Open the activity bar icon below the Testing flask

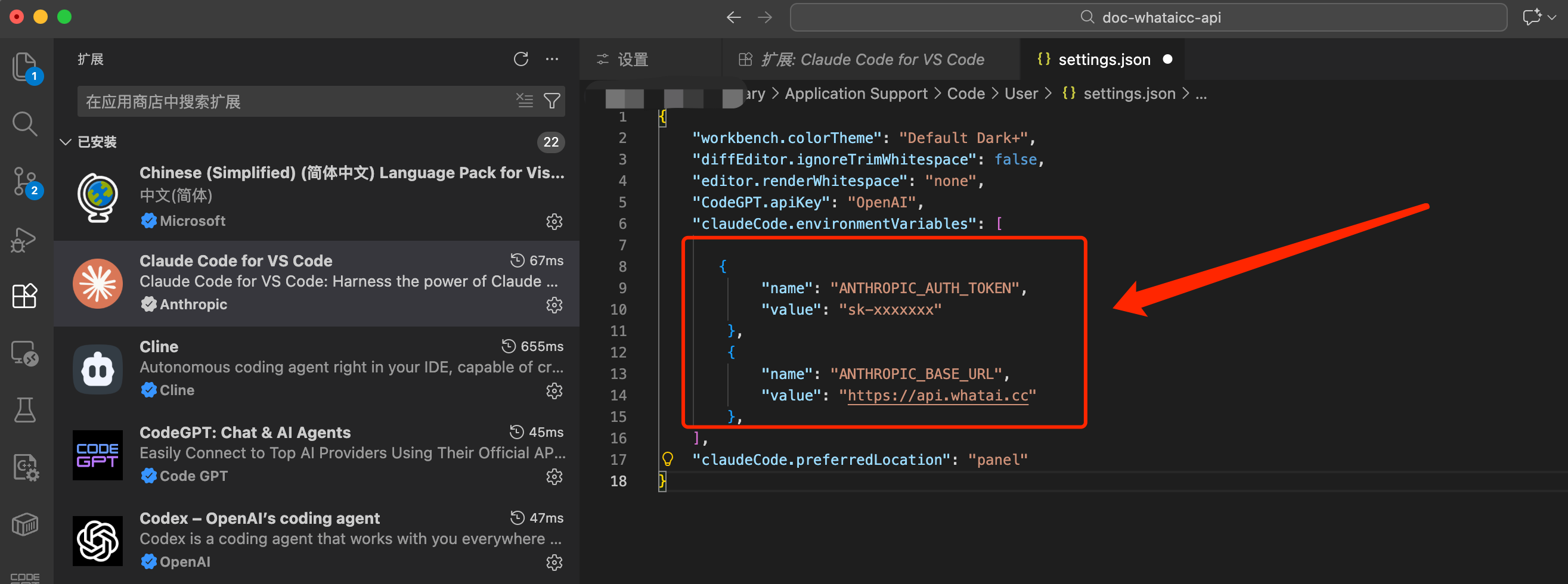click(x=26, y=467)
